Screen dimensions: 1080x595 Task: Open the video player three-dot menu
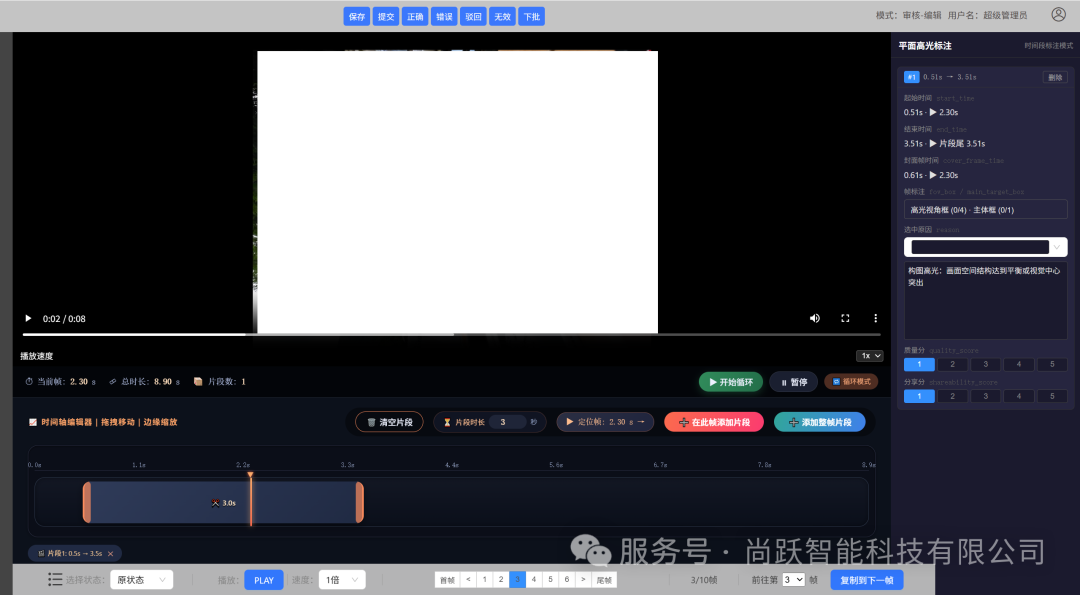click(875, 318)
